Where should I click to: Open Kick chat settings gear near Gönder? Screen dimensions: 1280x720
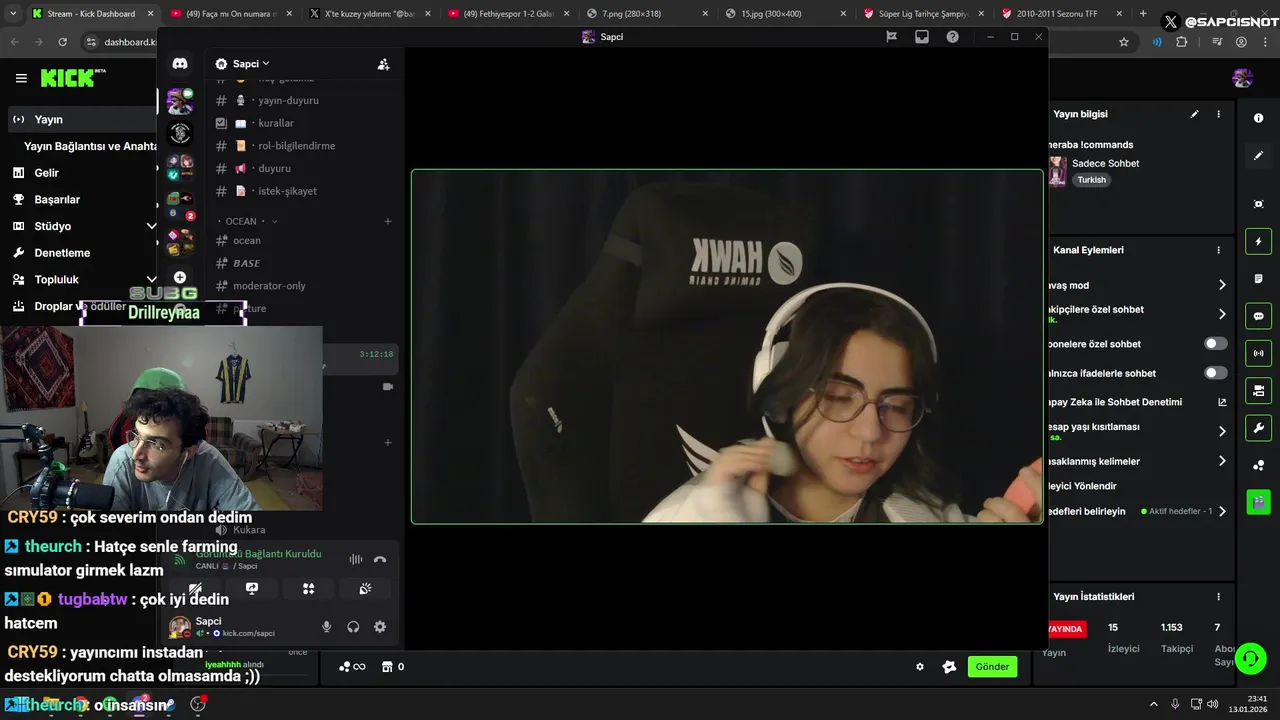click(920, 667)
